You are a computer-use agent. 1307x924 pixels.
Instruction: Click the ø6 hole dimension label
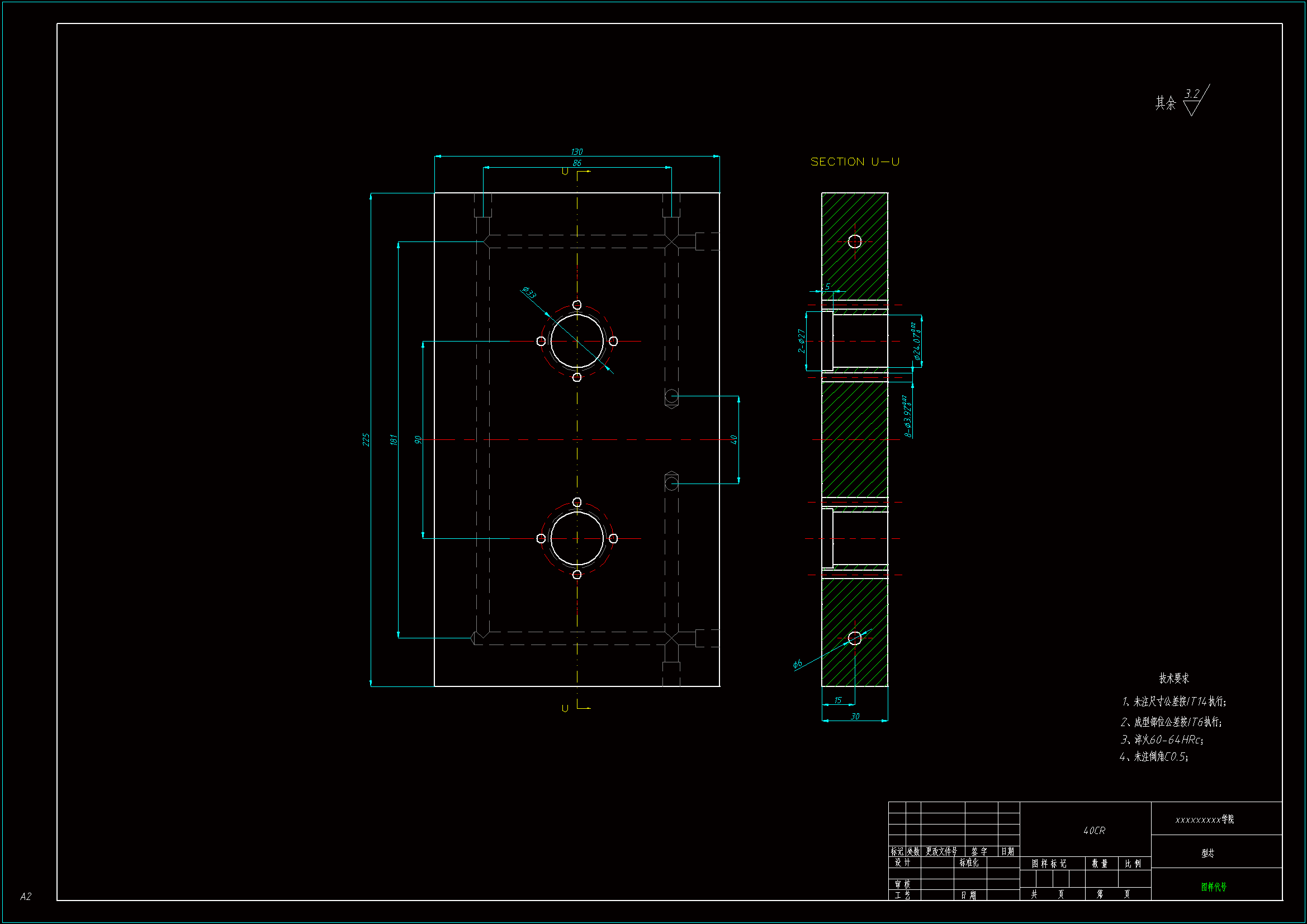[x=797, y=664]
